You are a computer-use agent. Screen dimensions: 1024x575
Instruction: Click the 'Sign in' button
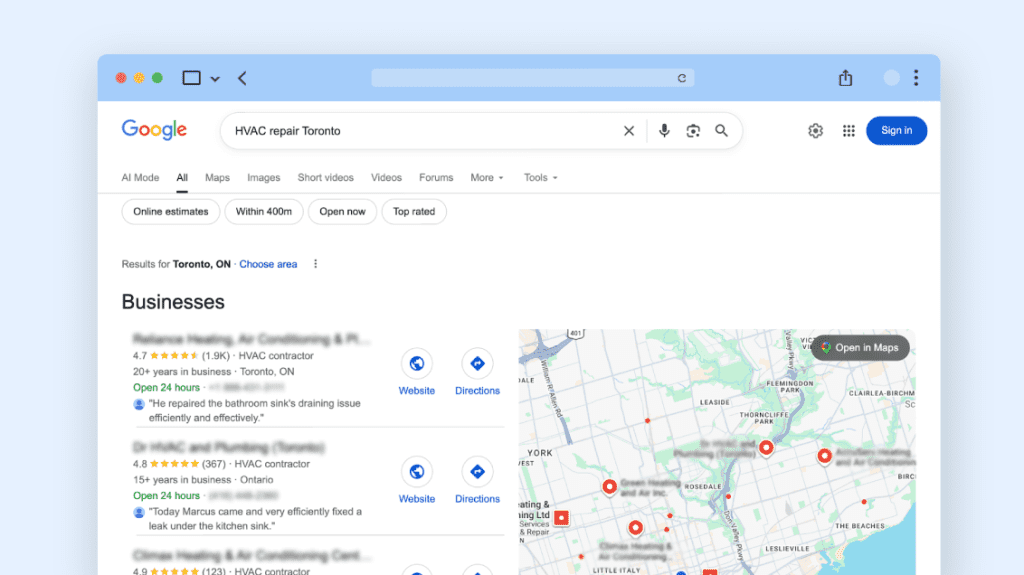896,131
